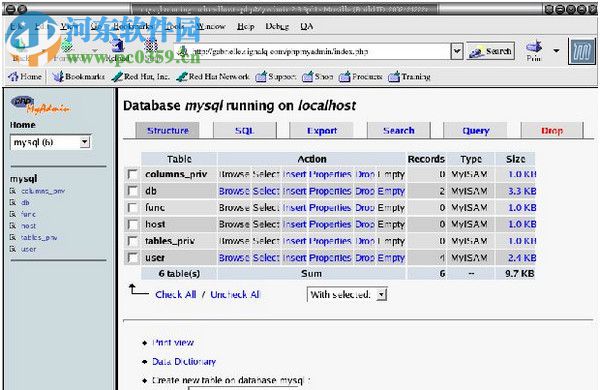Click Drop for the tables_priv table
600x390 pixels.
(365, 241)
